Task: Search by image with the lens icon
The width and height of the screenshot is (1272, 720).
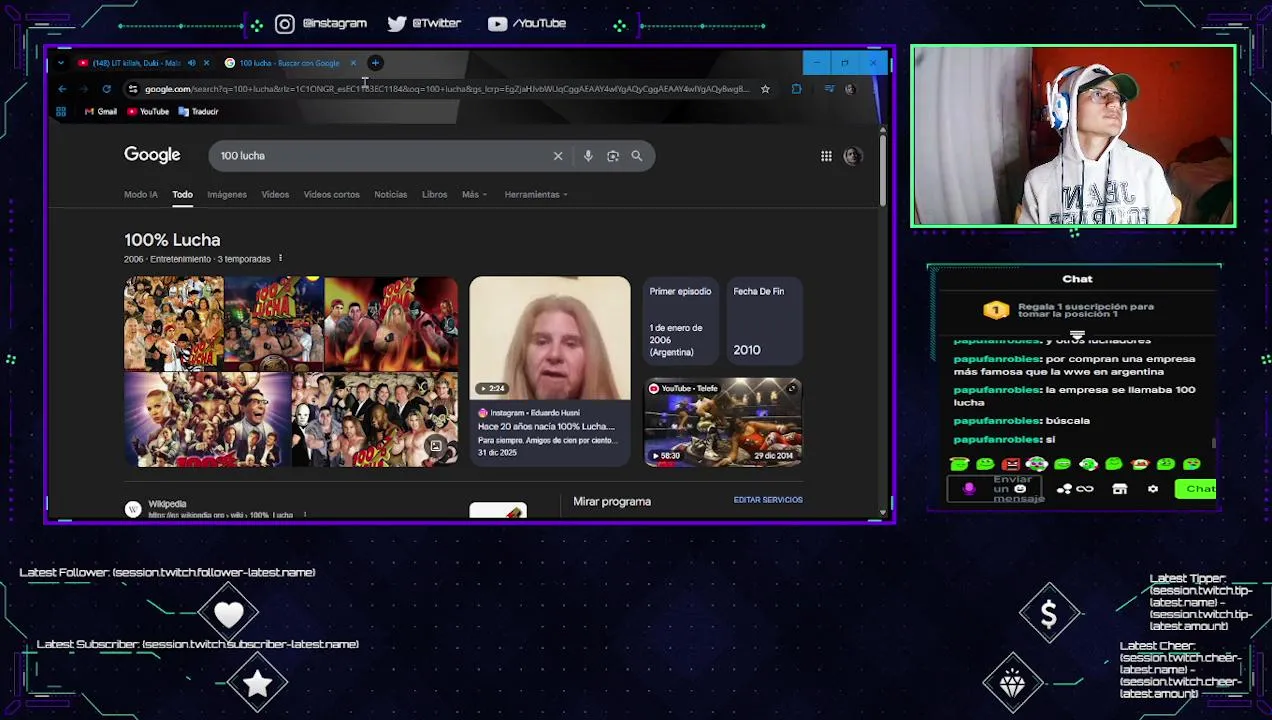Action: tap(613, 156)
